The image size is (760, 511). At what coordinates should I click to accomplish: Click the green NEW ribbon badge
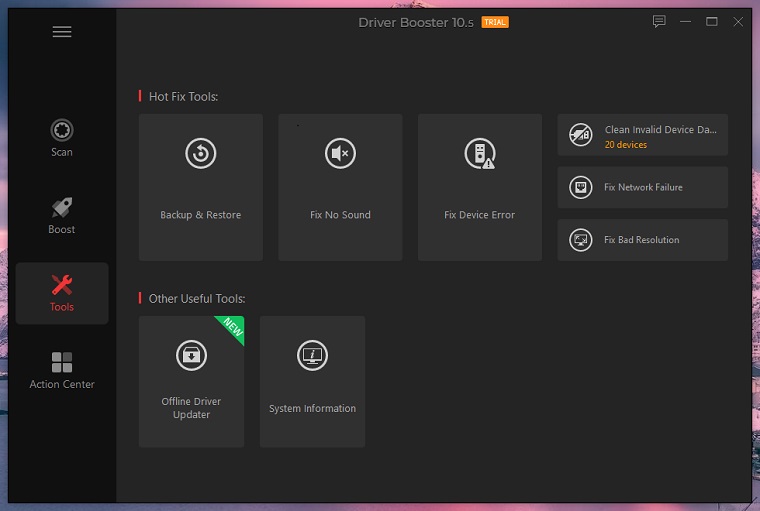232,328
